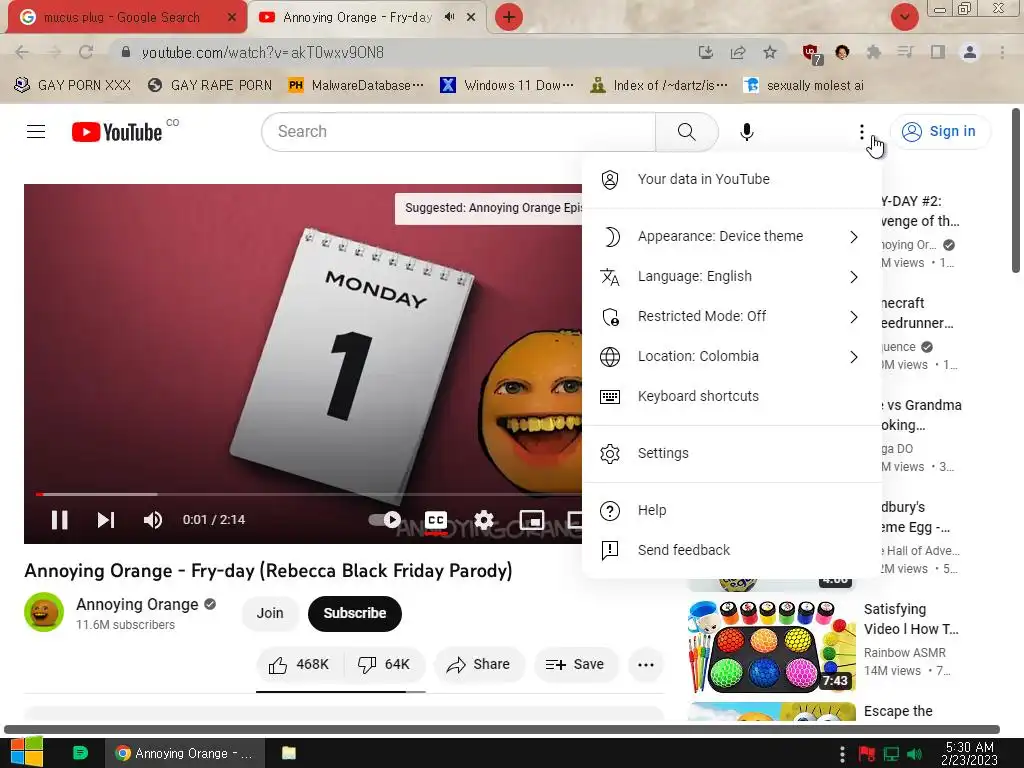
Task: Show taskbar clock 5:30 AM
Action: pos(969,753)
